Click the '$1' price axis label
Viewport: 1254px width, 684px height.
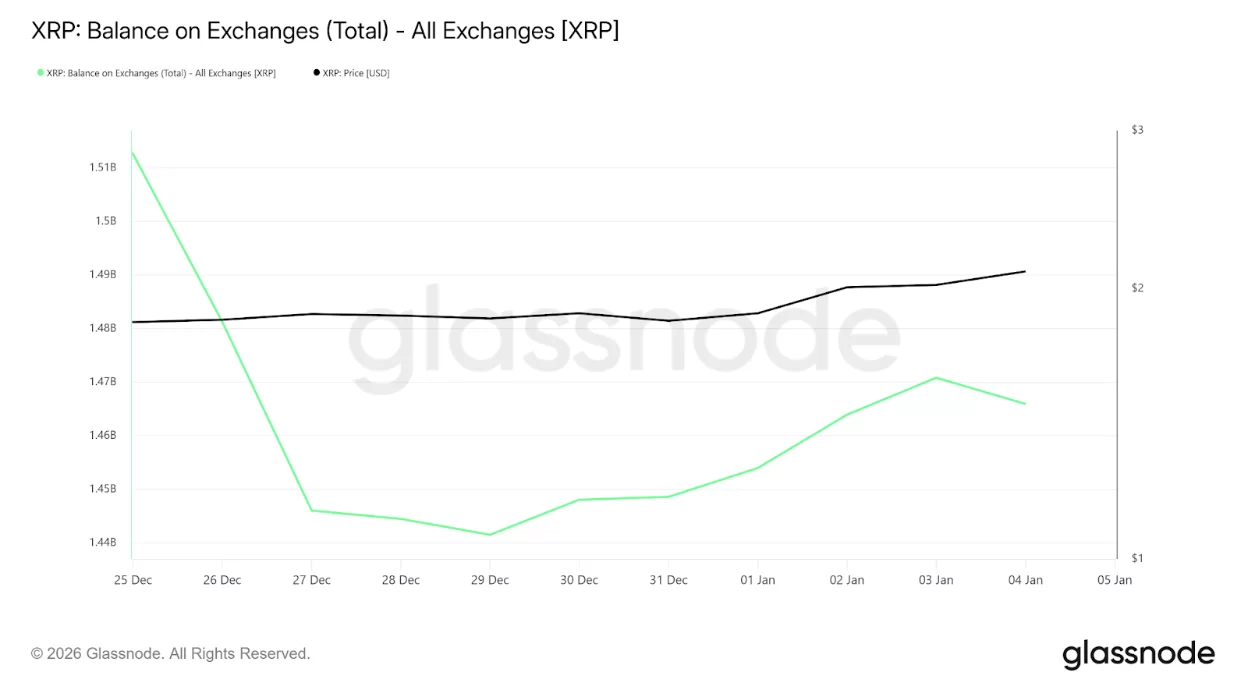(x=1137, y=558)
